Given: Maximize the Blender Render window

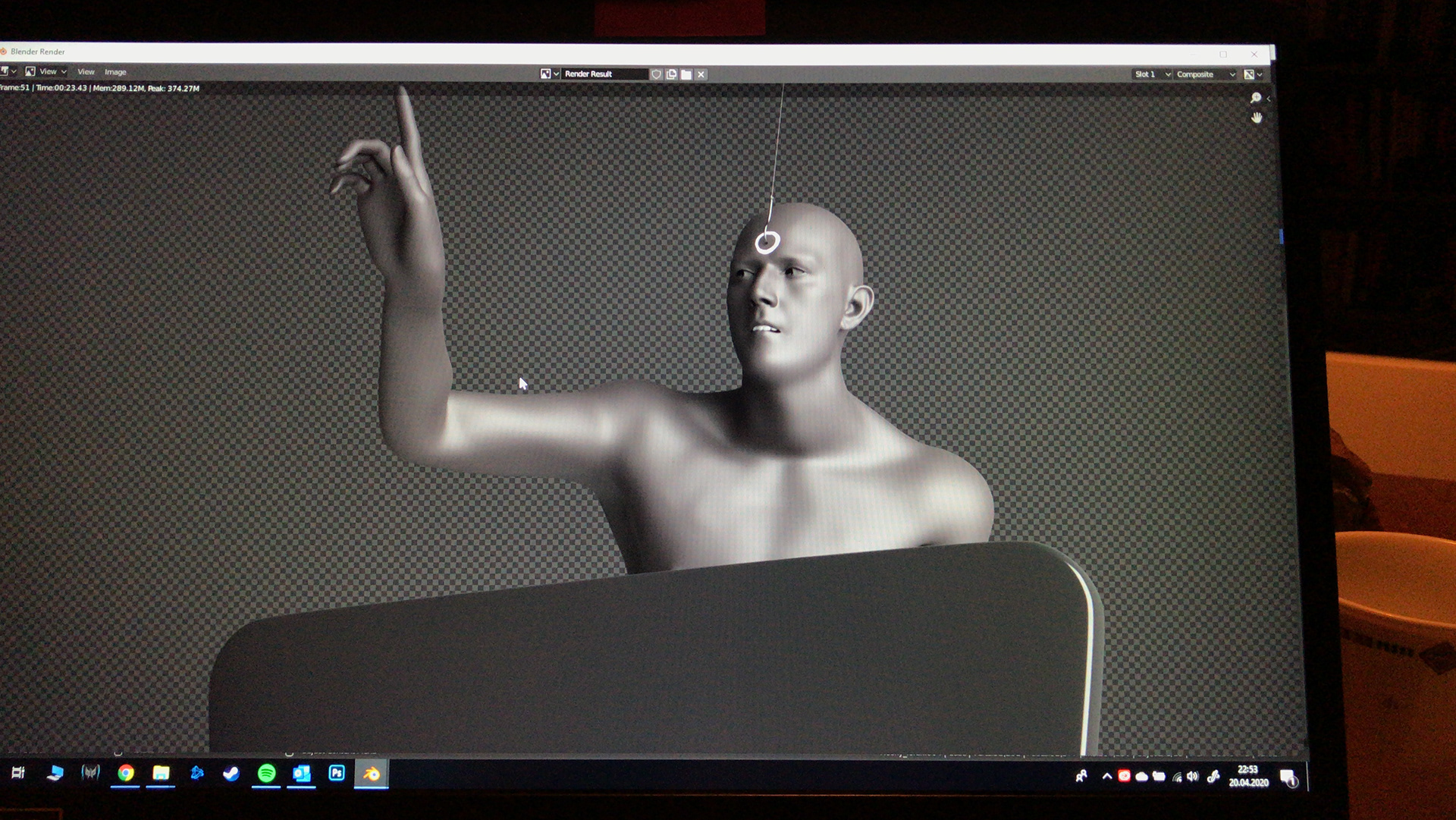Looking at the screenshot, I should tap(1223, 54).
